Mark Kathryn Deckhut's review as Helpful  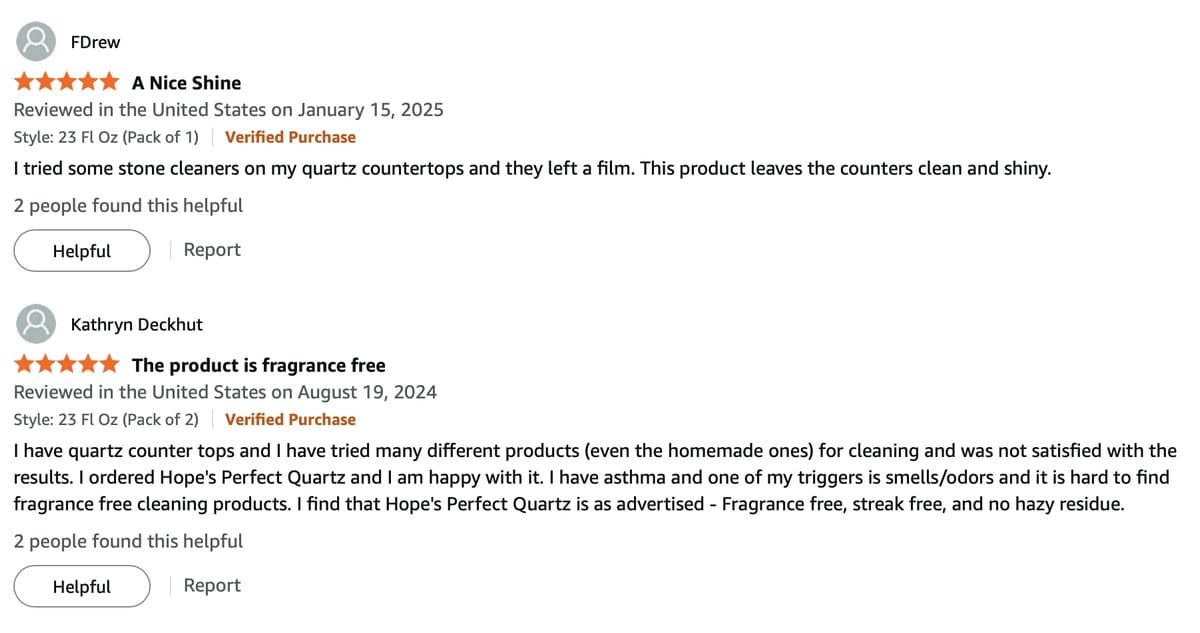click(82, 586)
